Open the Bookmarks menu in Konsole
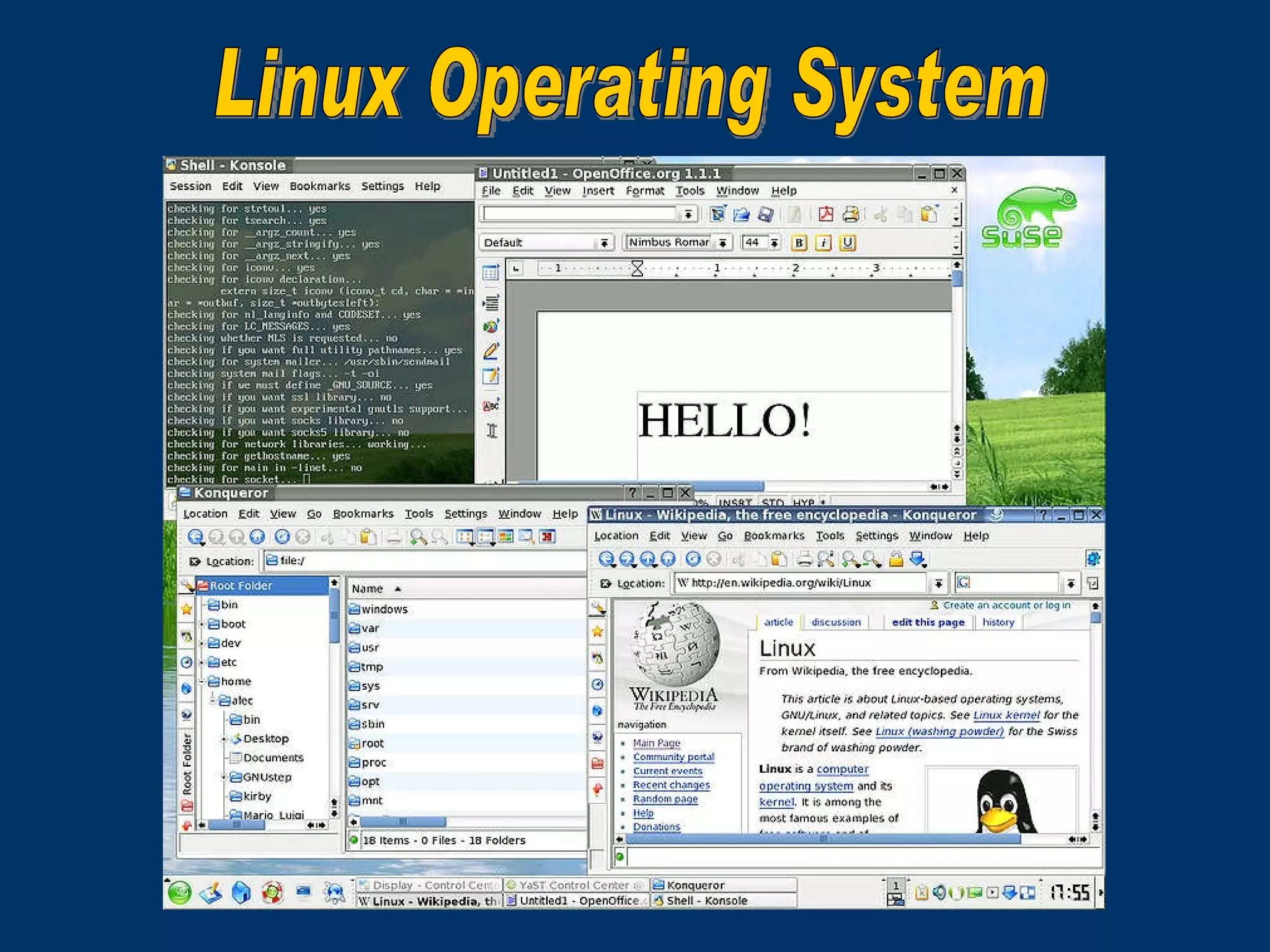 click(320, 186)
